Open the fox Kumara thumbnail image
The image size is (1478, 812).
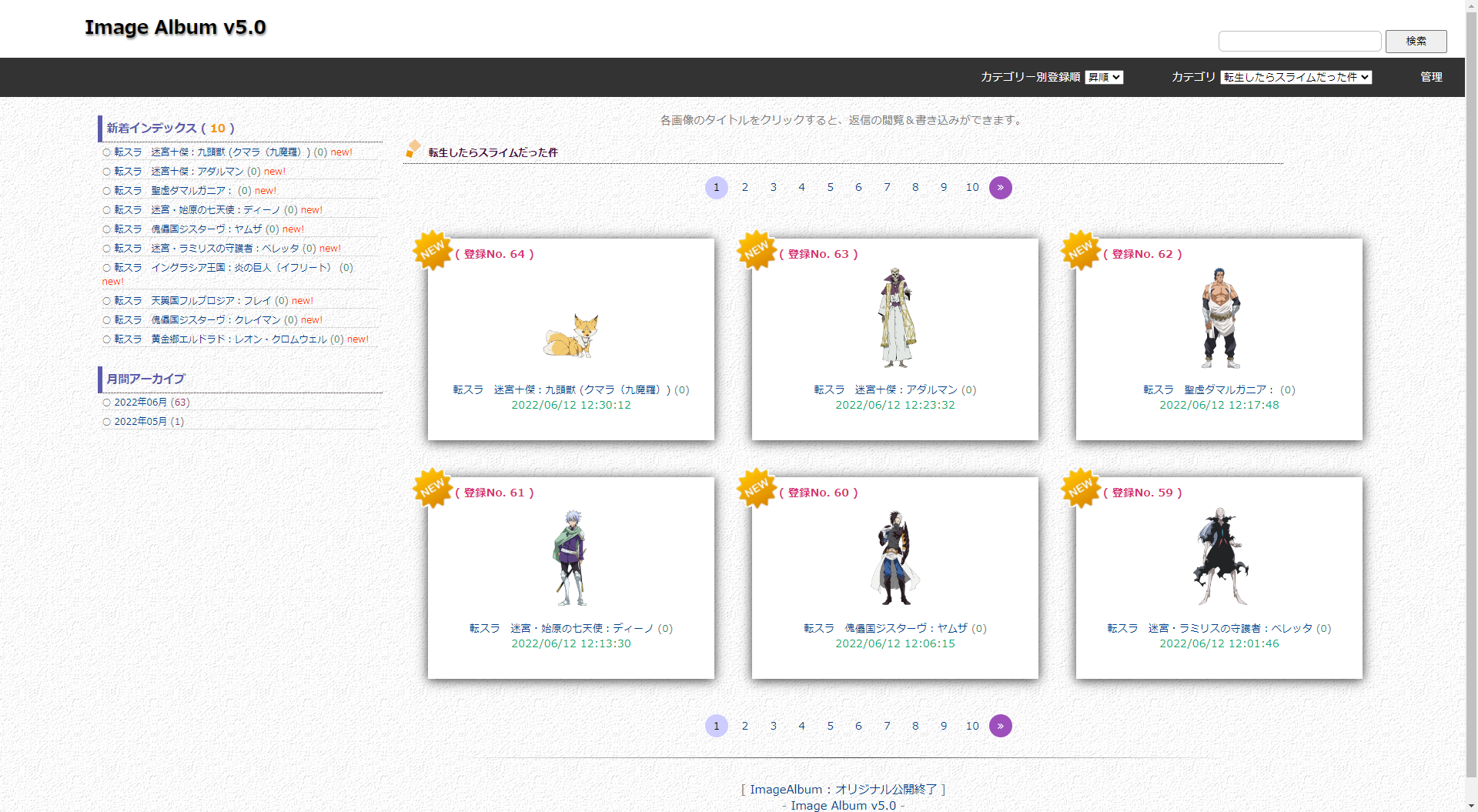tap(570, 335)
